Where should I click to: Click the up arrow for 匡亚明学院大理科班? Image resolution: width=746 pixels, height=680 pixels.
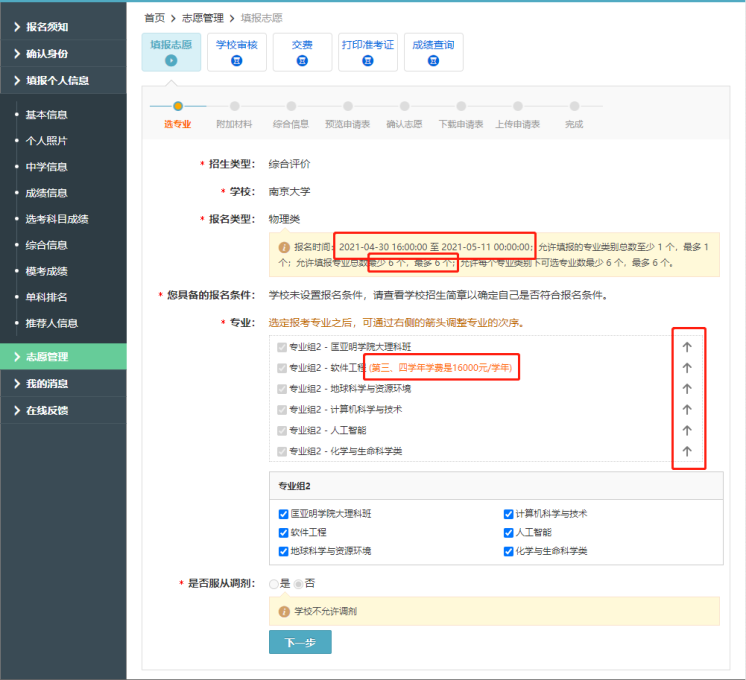point(687,346)
